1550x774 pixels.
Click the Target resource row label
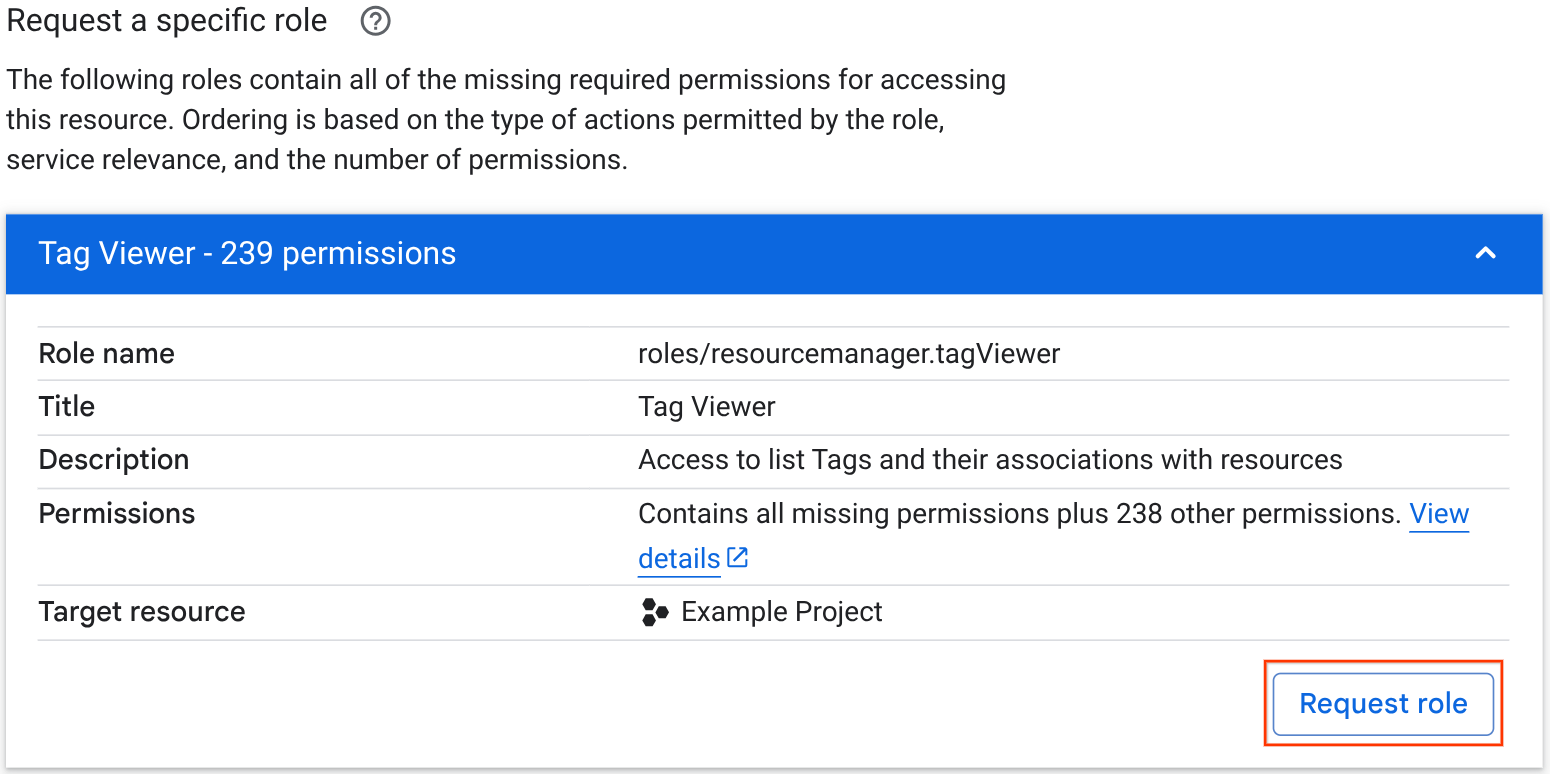click(x=141, y=612)
